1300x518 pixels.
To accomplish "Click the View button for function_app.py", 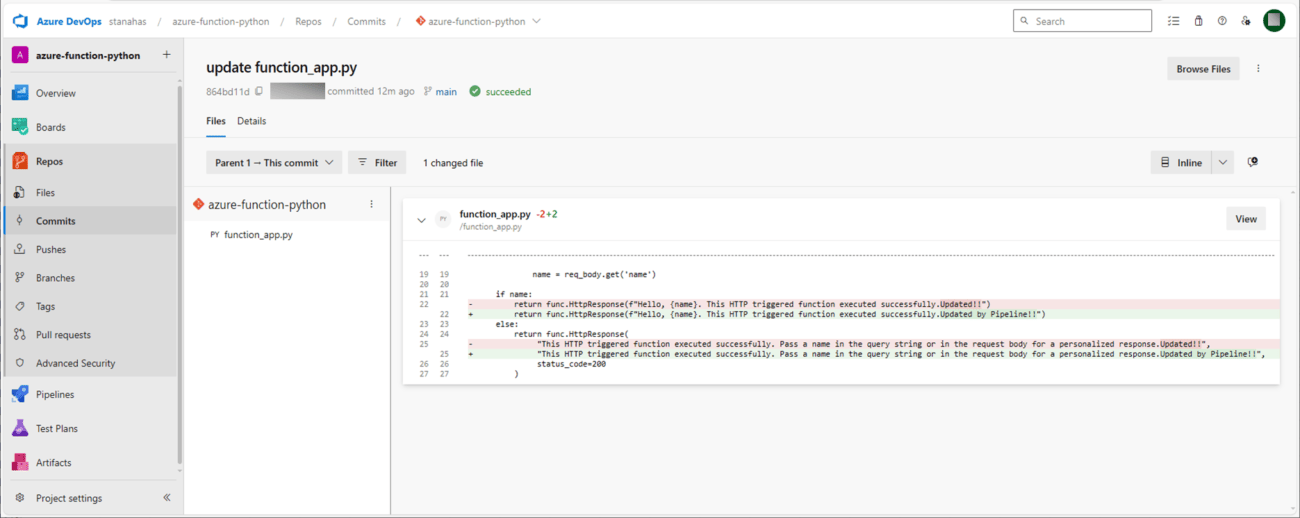I will coord(1246,219).
